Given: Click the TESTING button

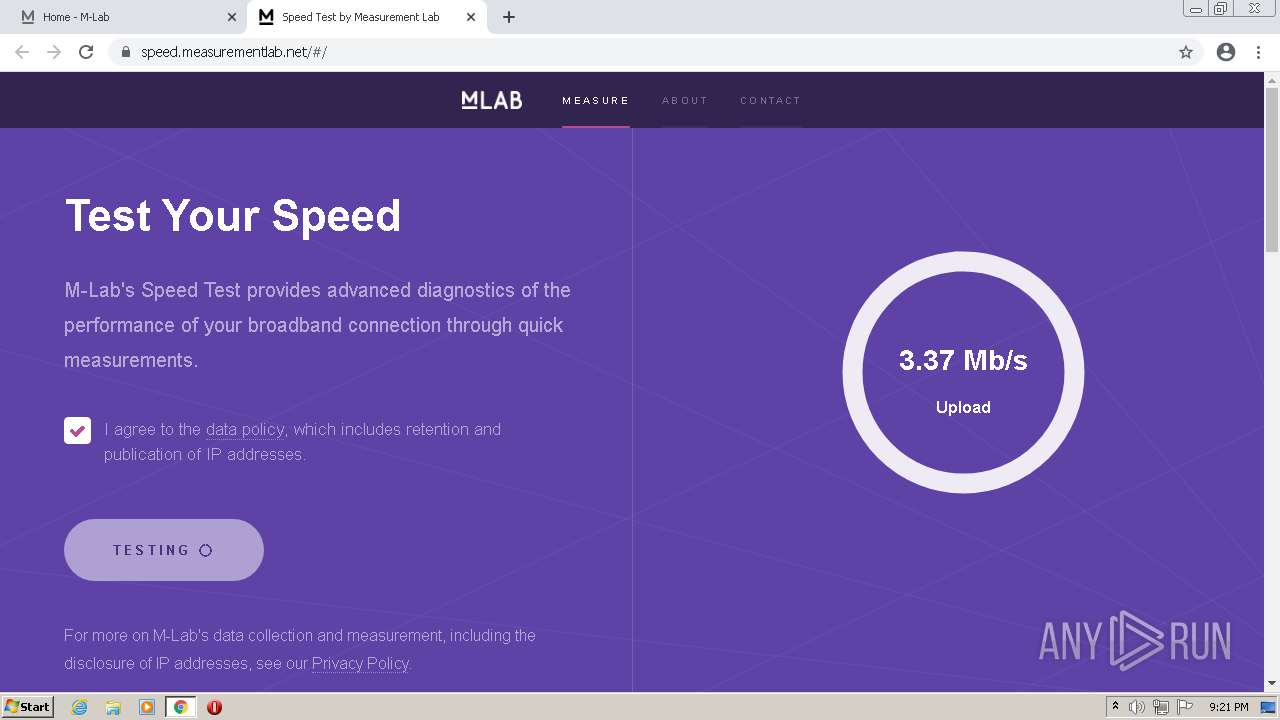Looking at the screenshot, I should point(164,550).
